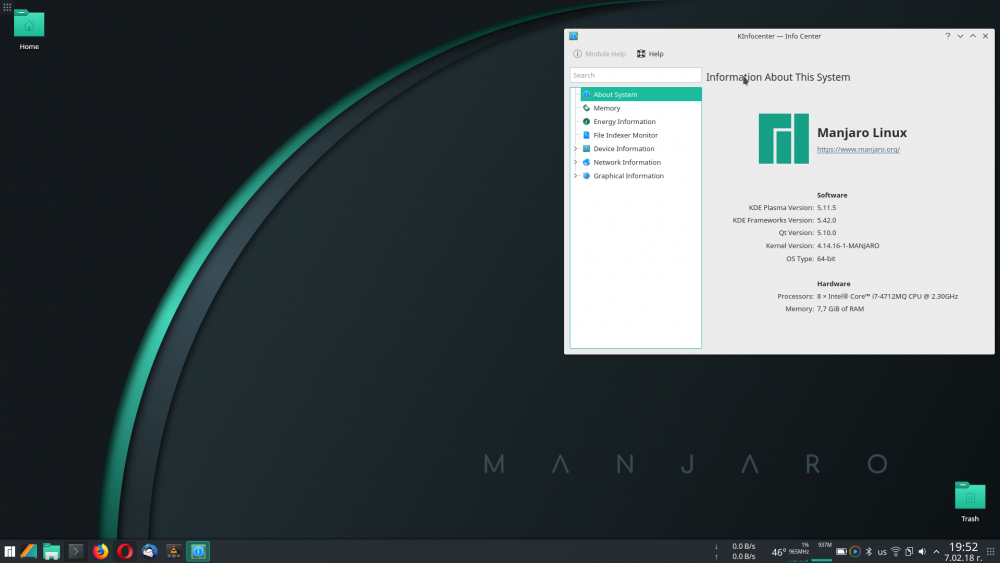The height and width of the screenshot is (563, 1000).
Task: Click the Kernel Version value 4.14.16-1-MANJARO
Action: (848, 245)
